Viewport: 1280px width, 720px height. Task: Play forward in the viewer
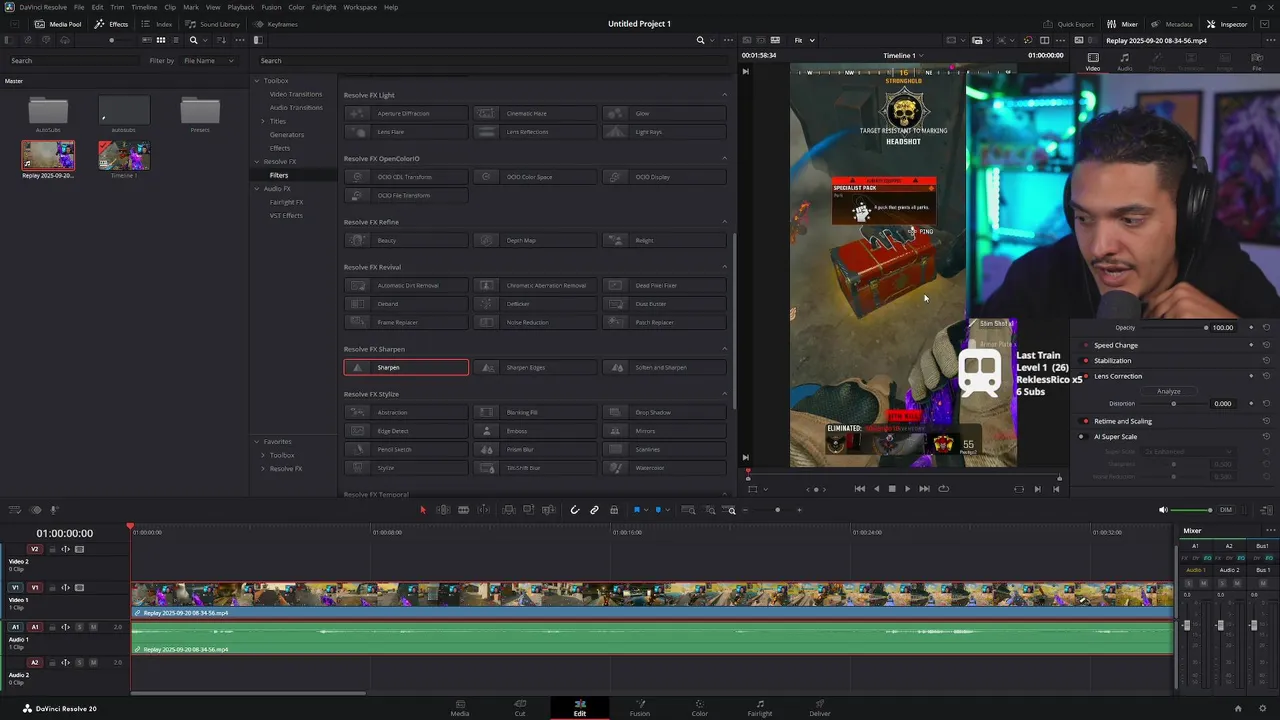click(907, 489)
